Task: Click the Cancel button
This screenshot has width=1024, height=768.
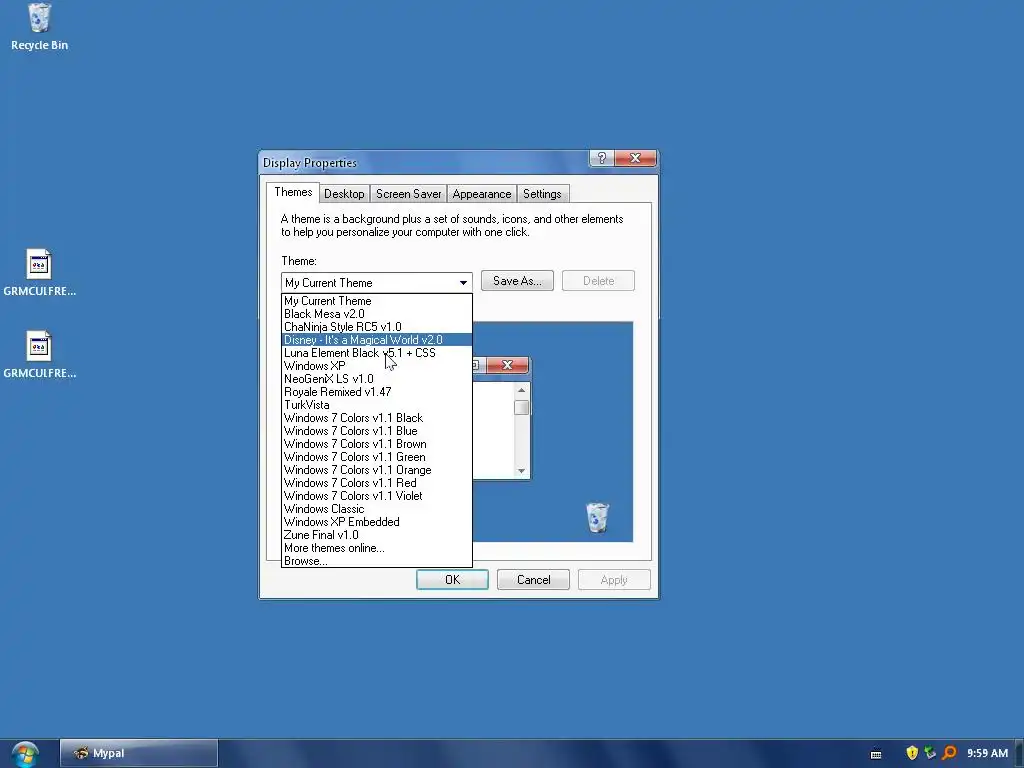Action: [534, 580]
